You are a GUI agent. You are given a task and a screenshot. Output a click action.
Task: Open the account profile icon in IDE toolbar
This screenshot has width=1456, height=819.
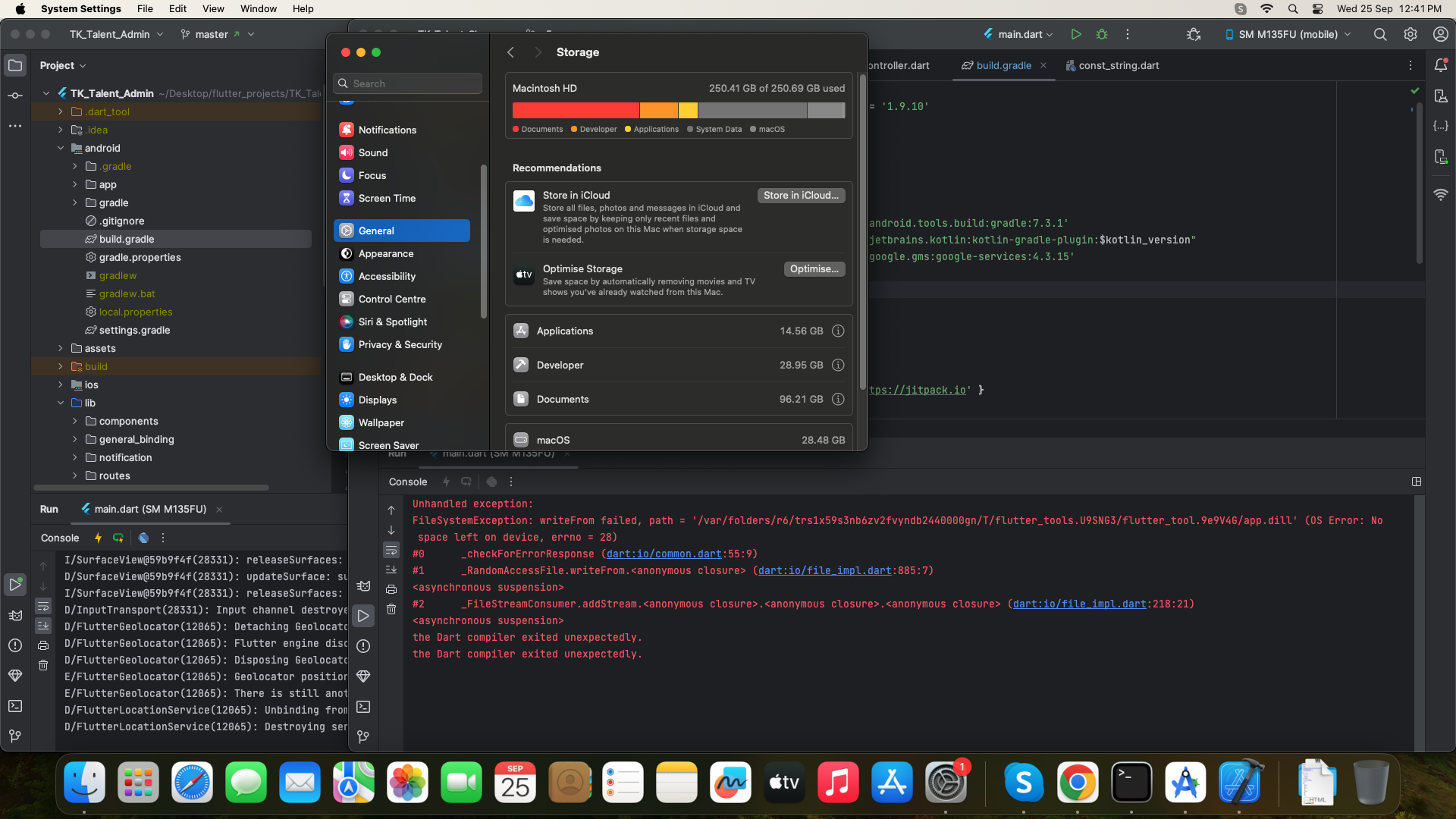[x=1441, y=34]
